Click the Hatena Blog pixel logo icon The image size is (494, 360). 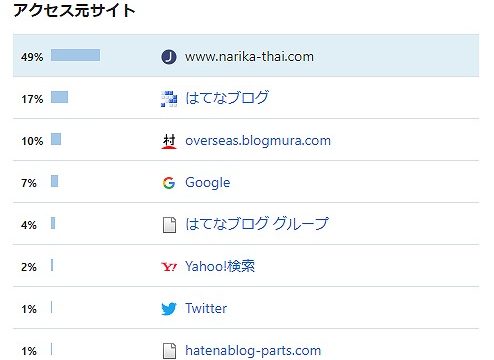click(x=169, y=99)
